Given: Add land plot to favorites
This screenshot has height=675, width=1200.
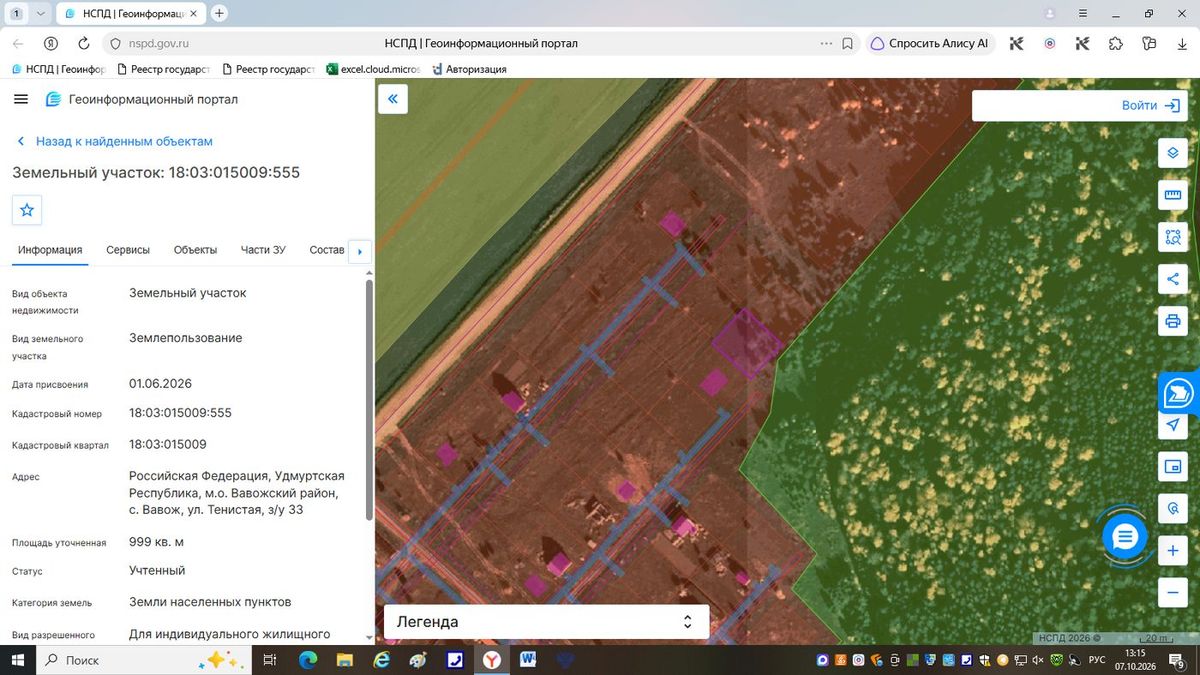Looking at the screenshot, I should (x=27, y=210).
